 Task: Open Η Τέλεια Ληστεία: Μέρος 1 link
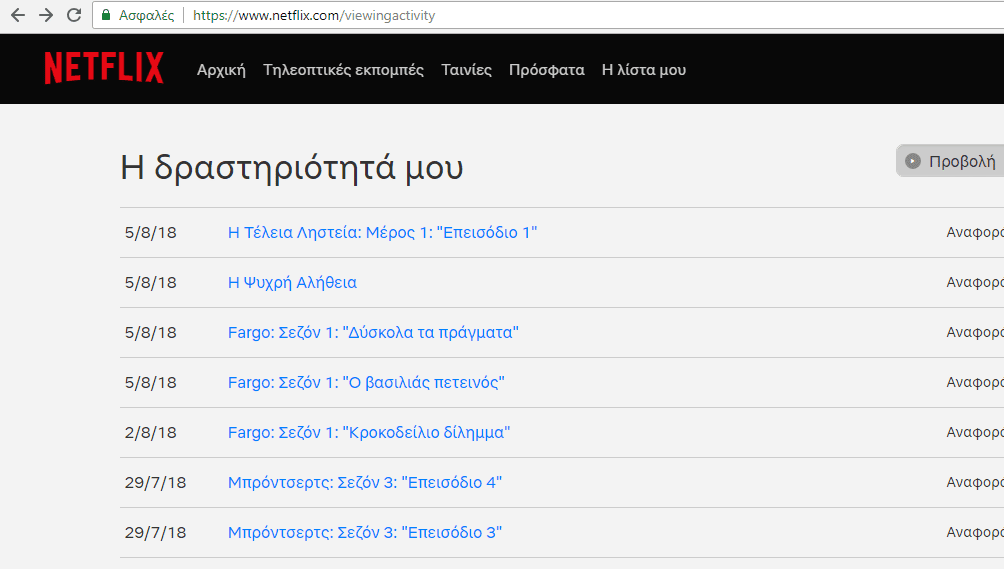pyautogui.click(x=382, y=232)
